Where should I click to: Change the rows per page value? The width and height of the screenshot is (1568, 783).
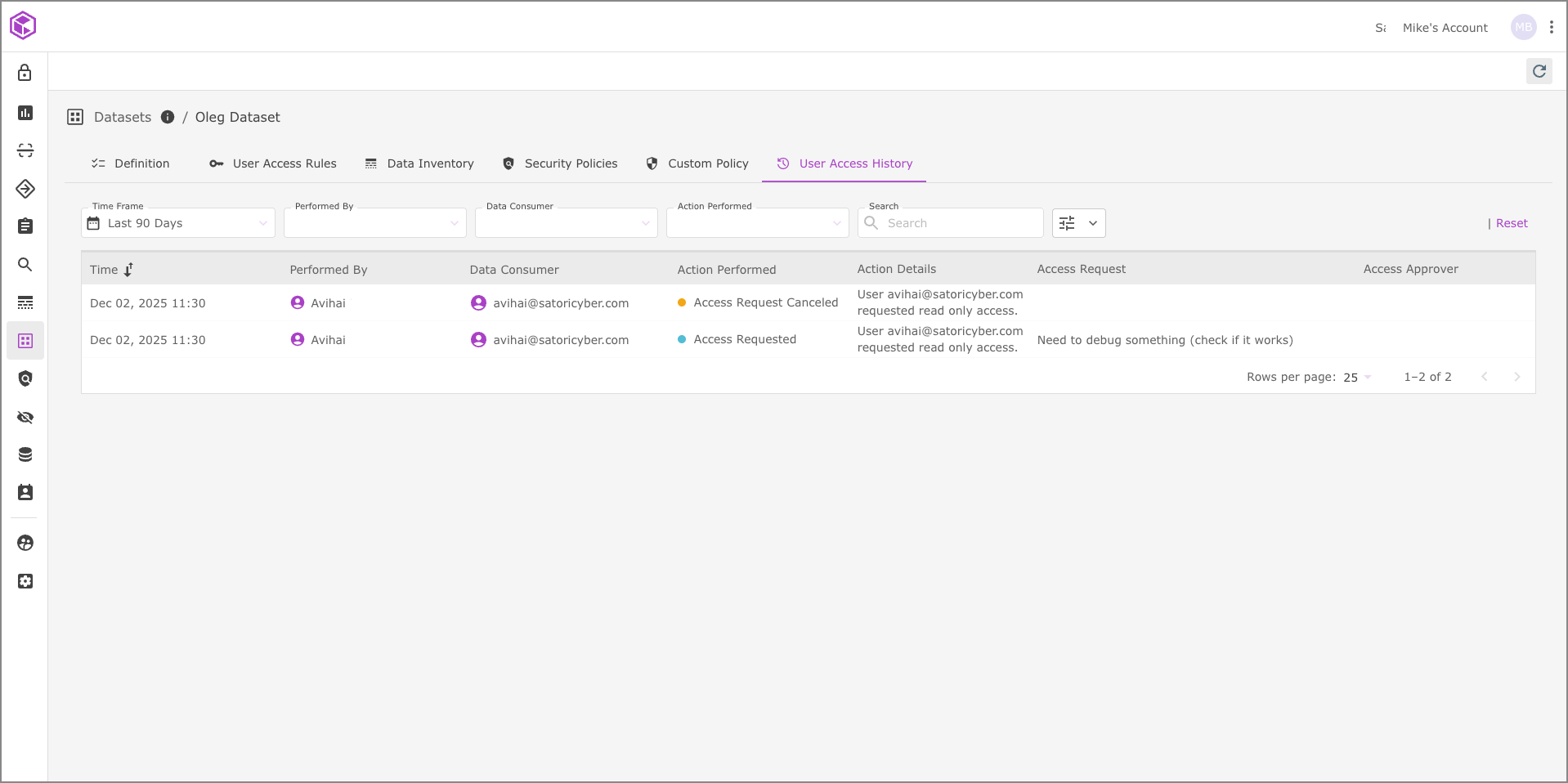1357,377
